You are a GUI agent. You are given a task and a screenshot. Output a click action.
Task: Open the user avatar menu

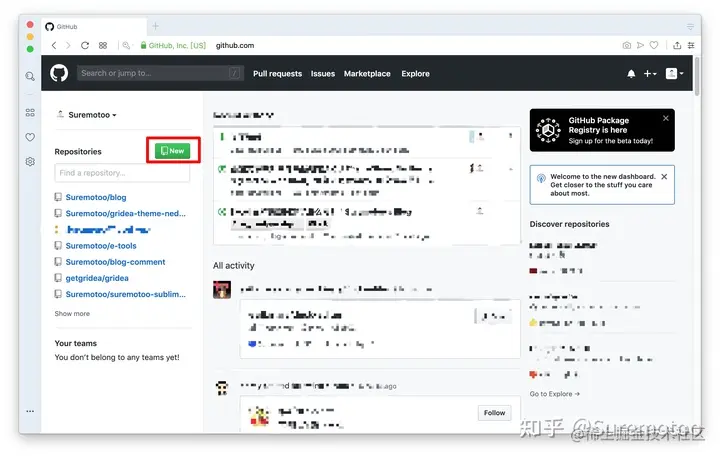tap(675, 73)
